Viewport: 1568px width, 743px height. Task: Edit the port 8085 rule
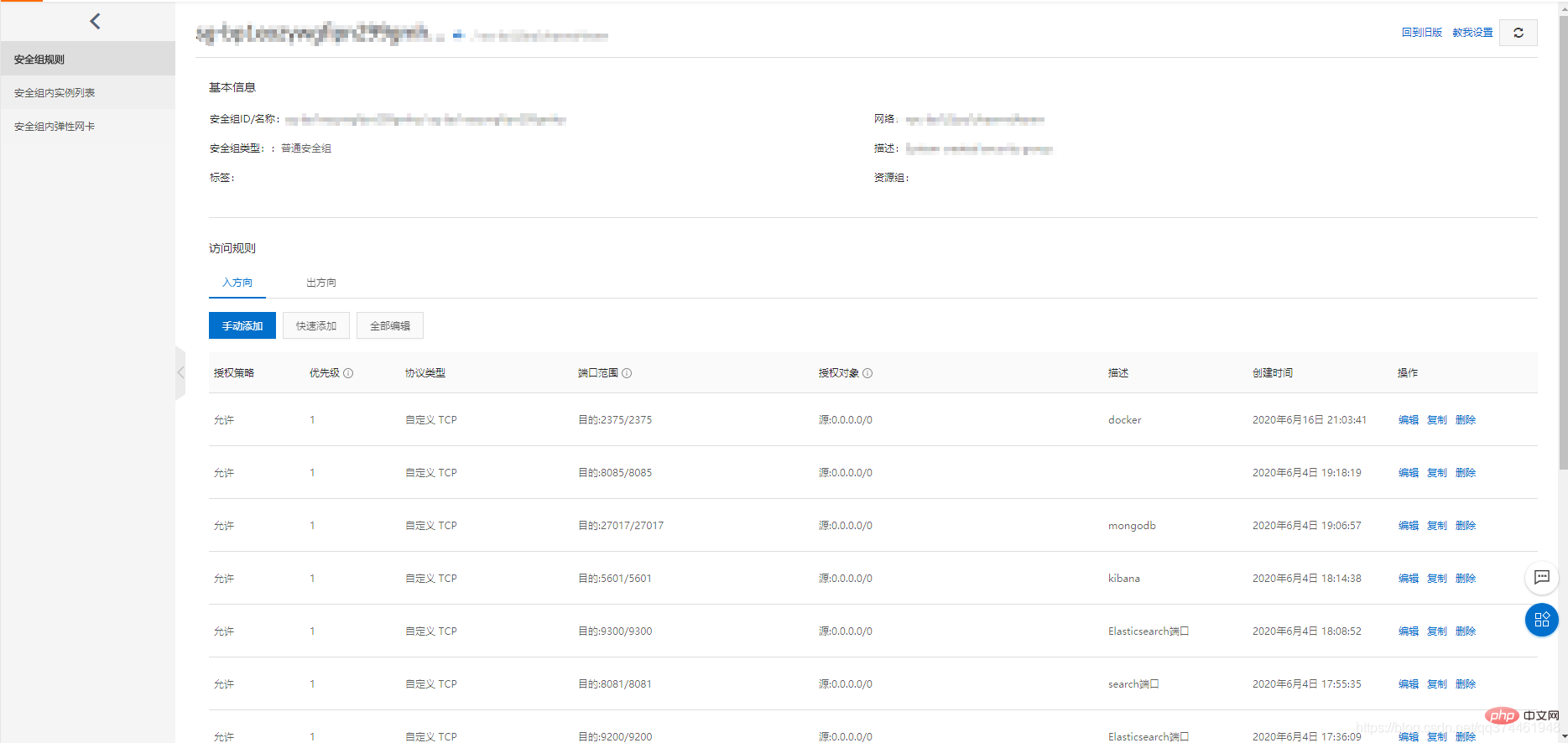[x=1409, y=473]
